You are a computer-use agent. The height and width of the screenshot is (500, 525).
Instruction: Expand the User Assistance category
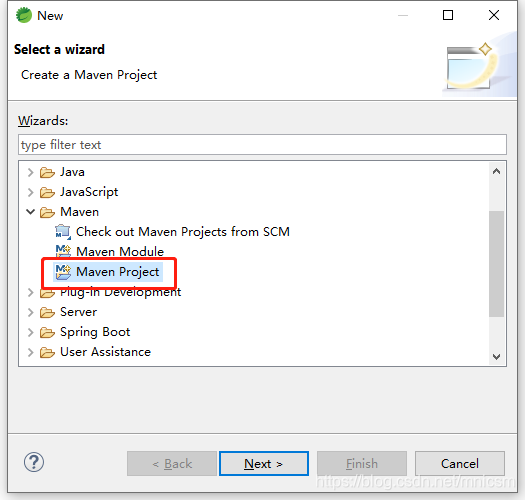(x=30, y=352)
